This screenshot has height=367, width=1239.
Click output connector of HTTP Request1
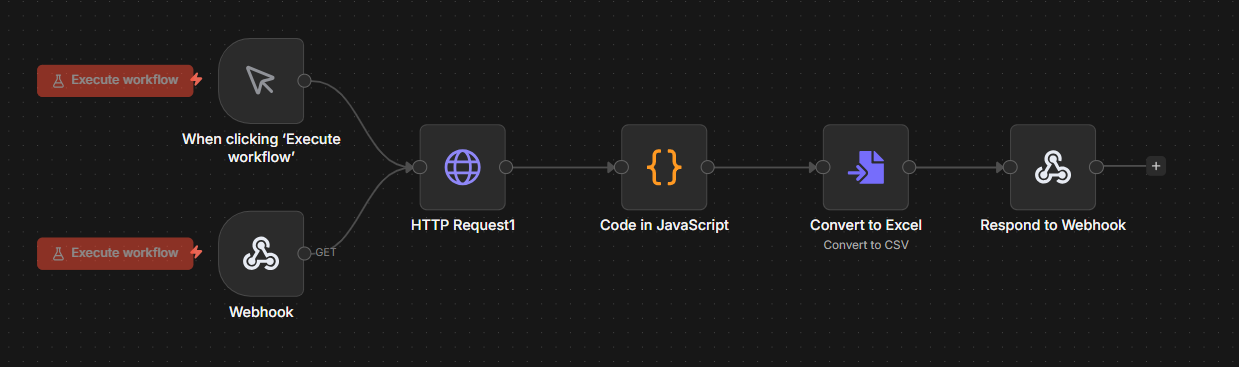click(506, 167)
